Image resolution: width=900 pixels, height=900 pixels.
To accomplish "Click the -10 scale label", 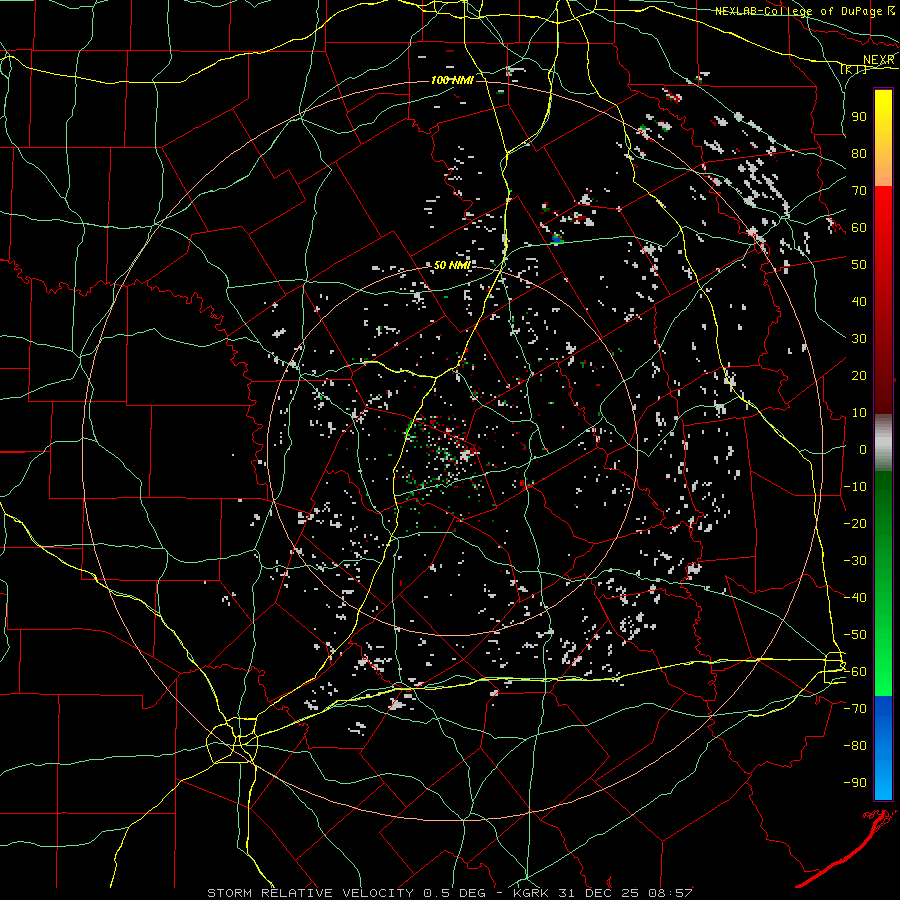I will click(x=855, y=487).
